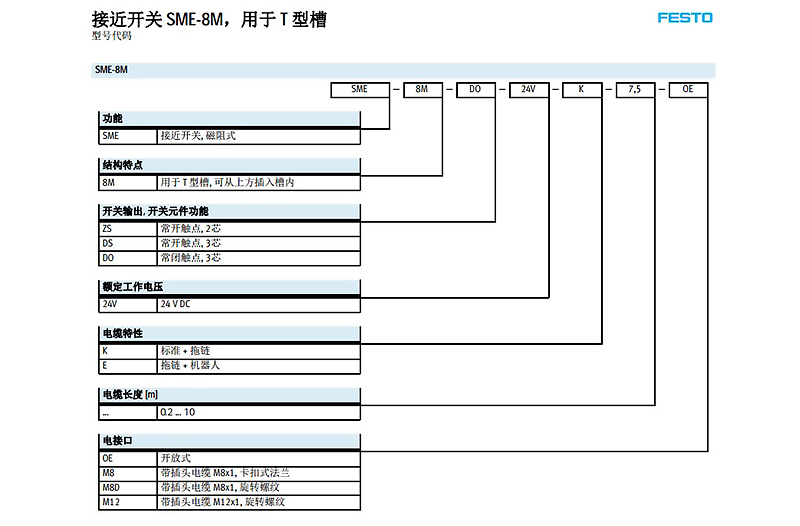Click the text 常闭触点, 3芯
Image resolution: width=800 pixels, height=526 pixels.
pyautogui.click(x=191, y=258)
